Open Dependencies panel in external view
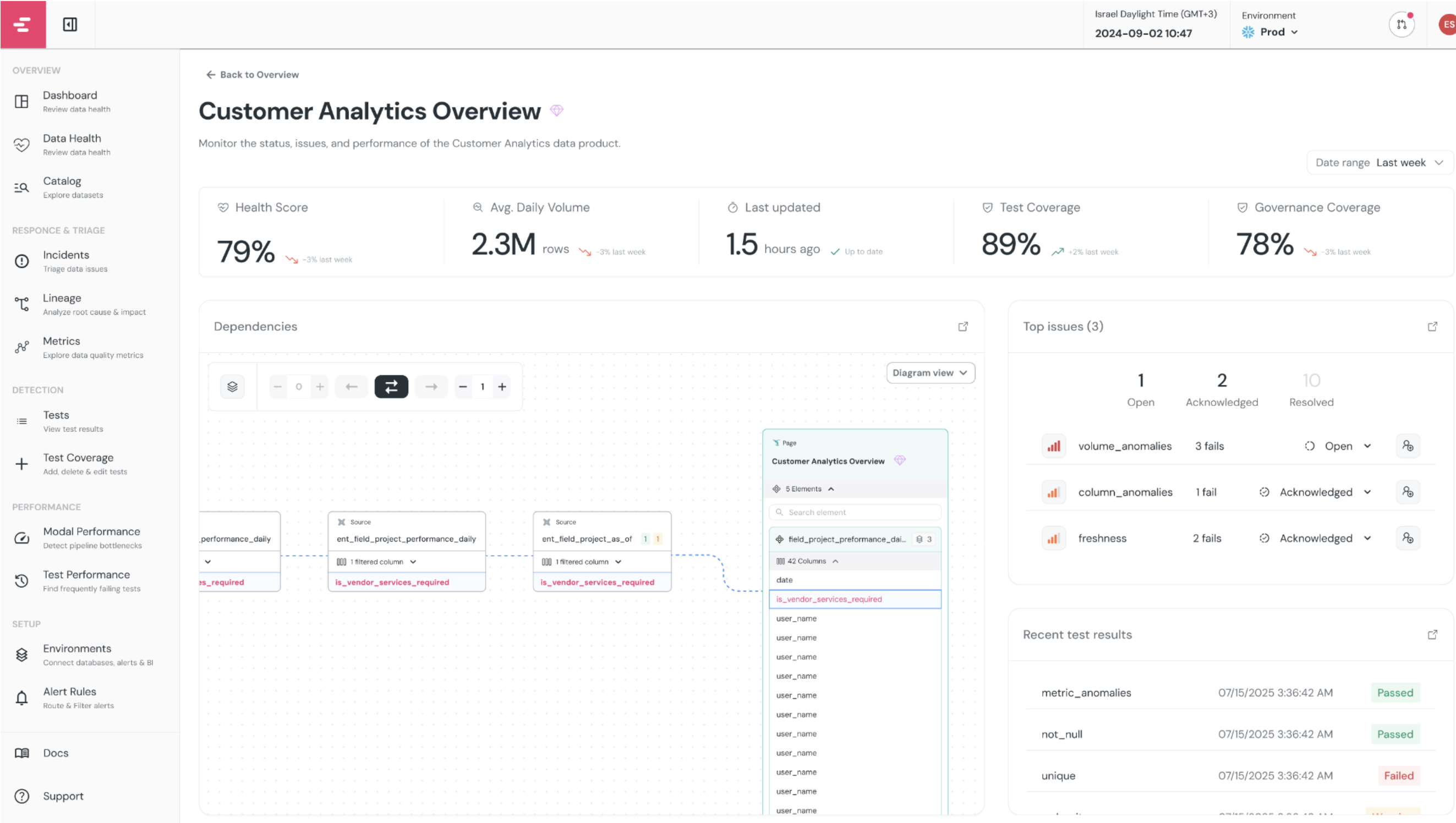The image size is (1456, 823). coord(963,327)
